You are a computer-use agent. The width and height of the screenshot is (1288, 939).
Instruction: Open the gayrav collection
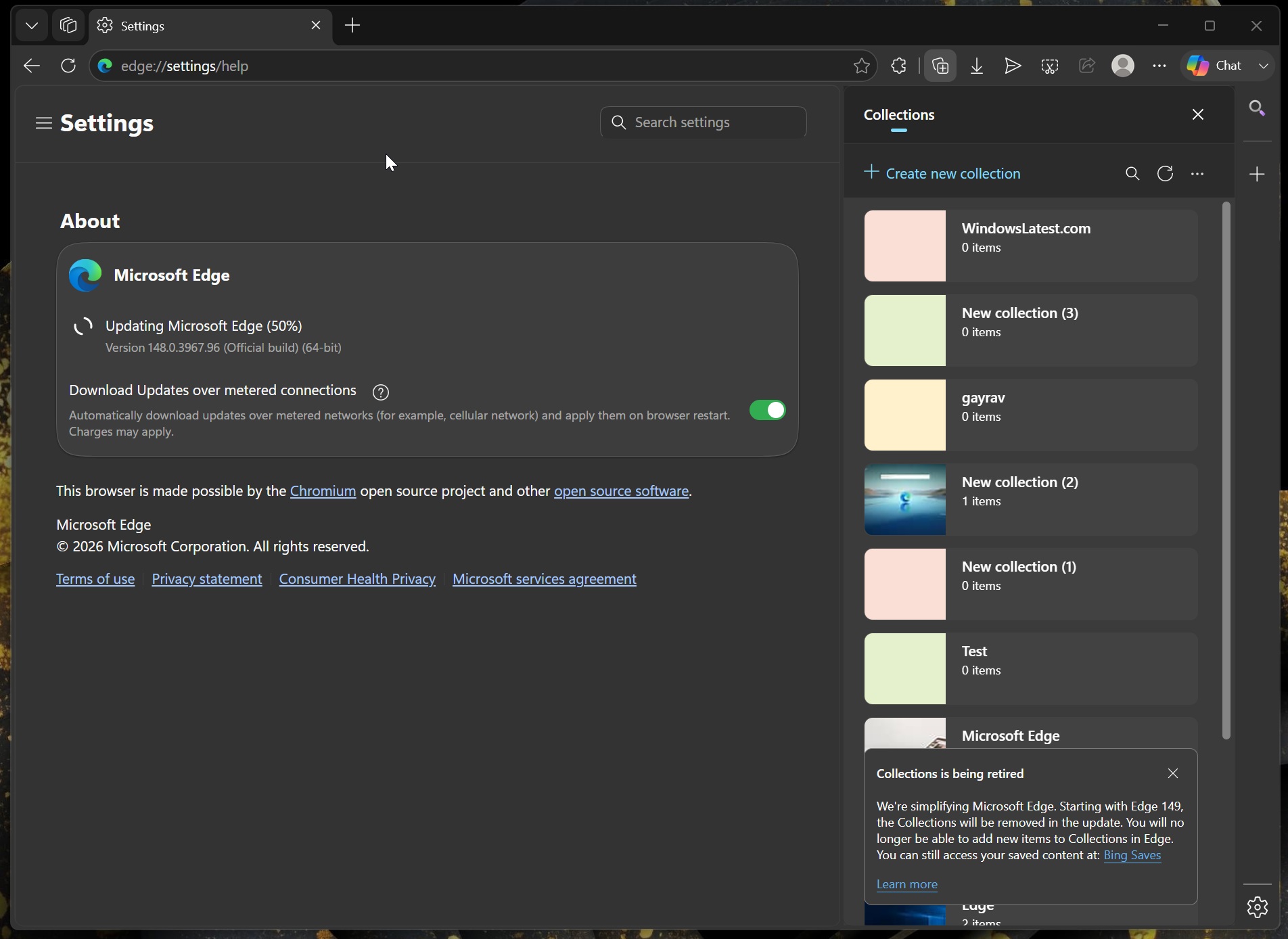[1031, 415]
